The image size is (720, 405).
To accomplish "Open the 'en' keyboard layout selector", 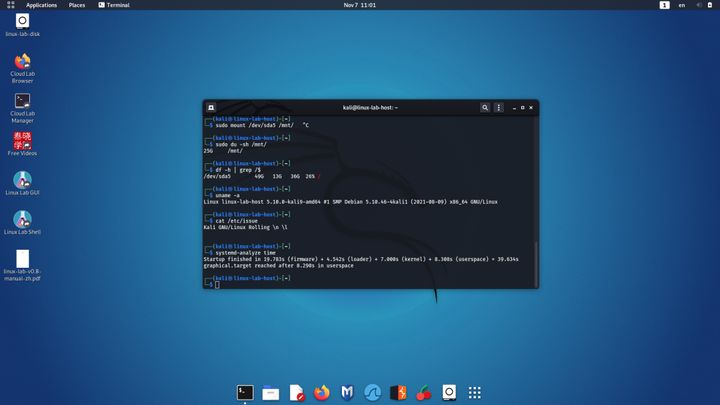I will click(x=682, y=5).
